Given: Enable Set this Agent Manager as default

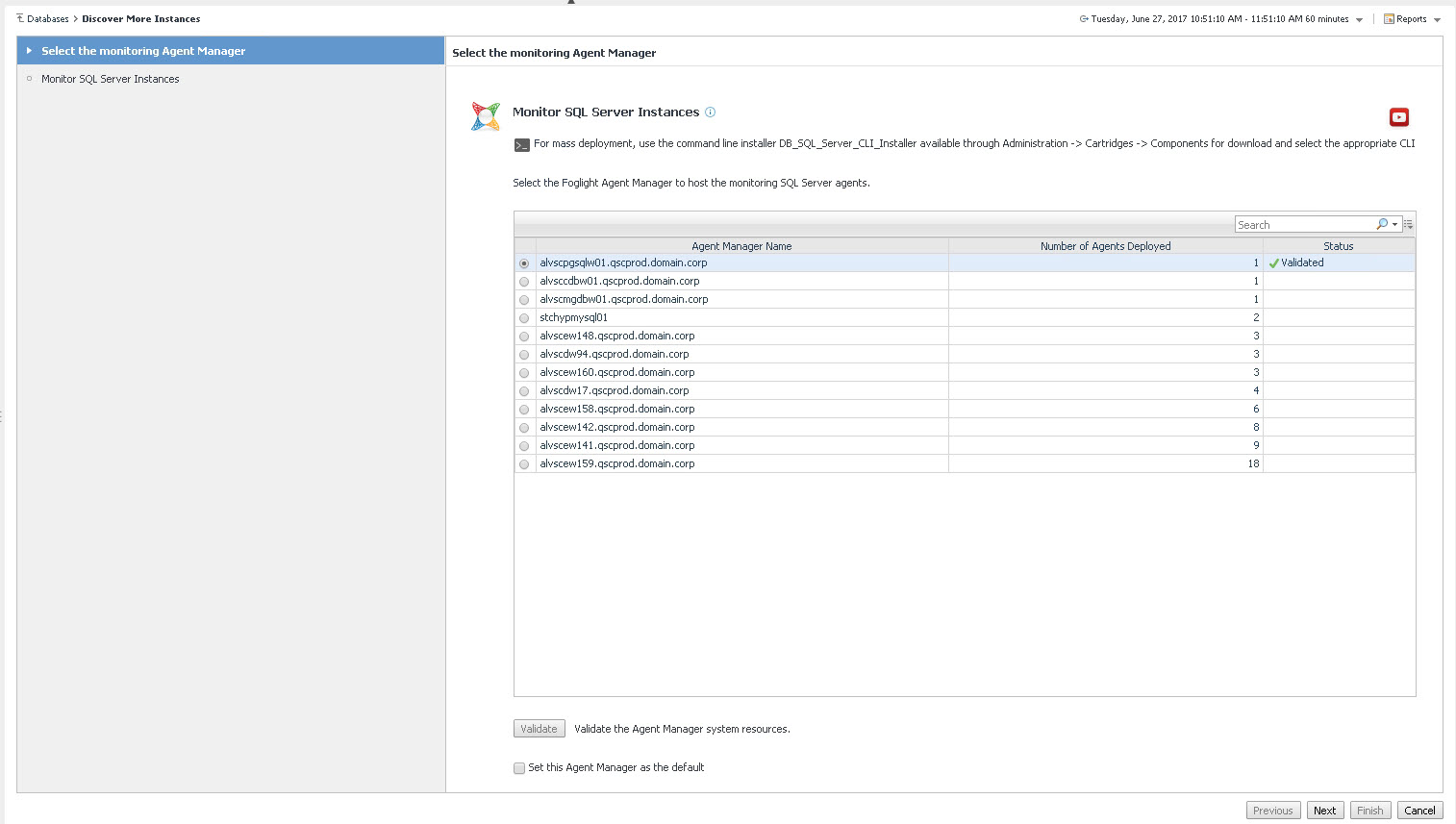Looking at the screenshot, I should click(519, 768).
